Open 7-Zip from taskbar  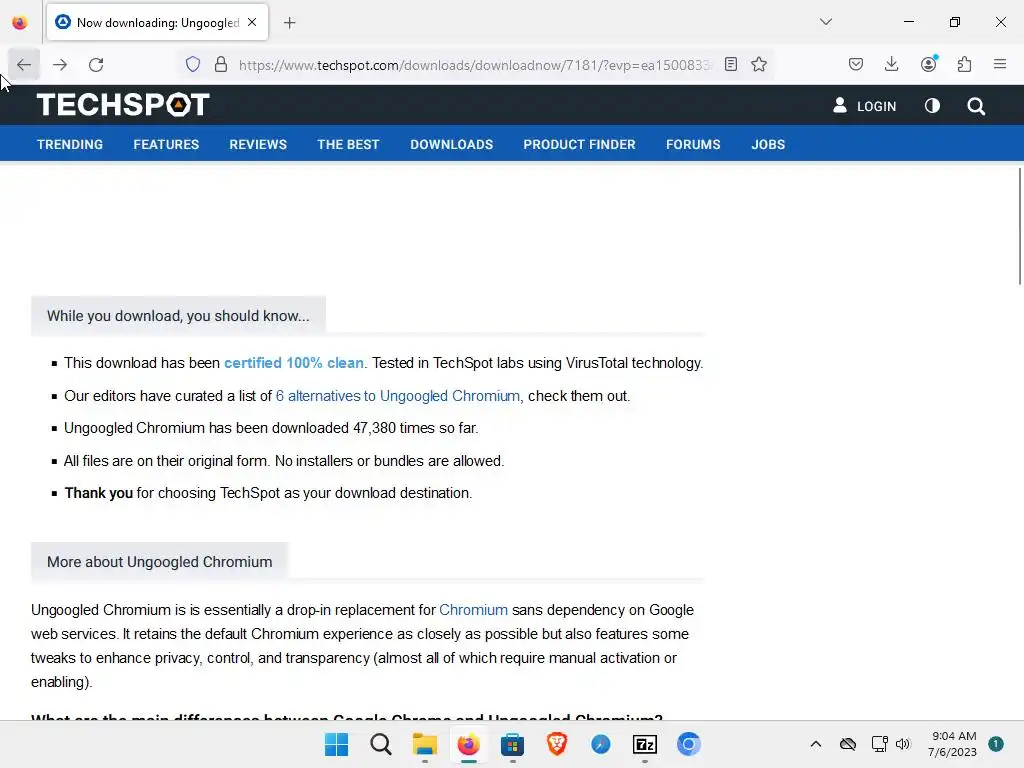click(x=645, y=744)
